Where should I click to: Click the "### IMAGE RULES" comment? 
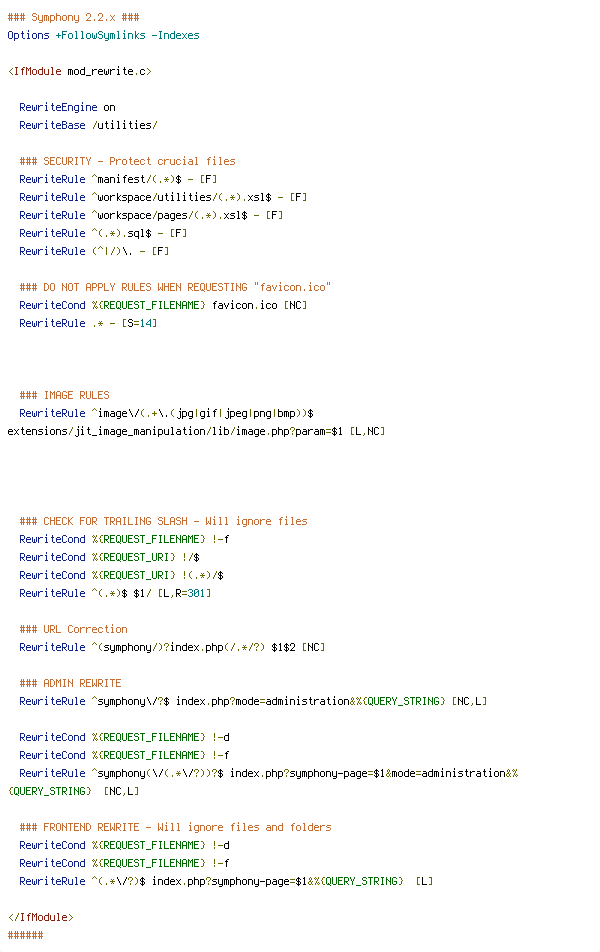point(64,395)
